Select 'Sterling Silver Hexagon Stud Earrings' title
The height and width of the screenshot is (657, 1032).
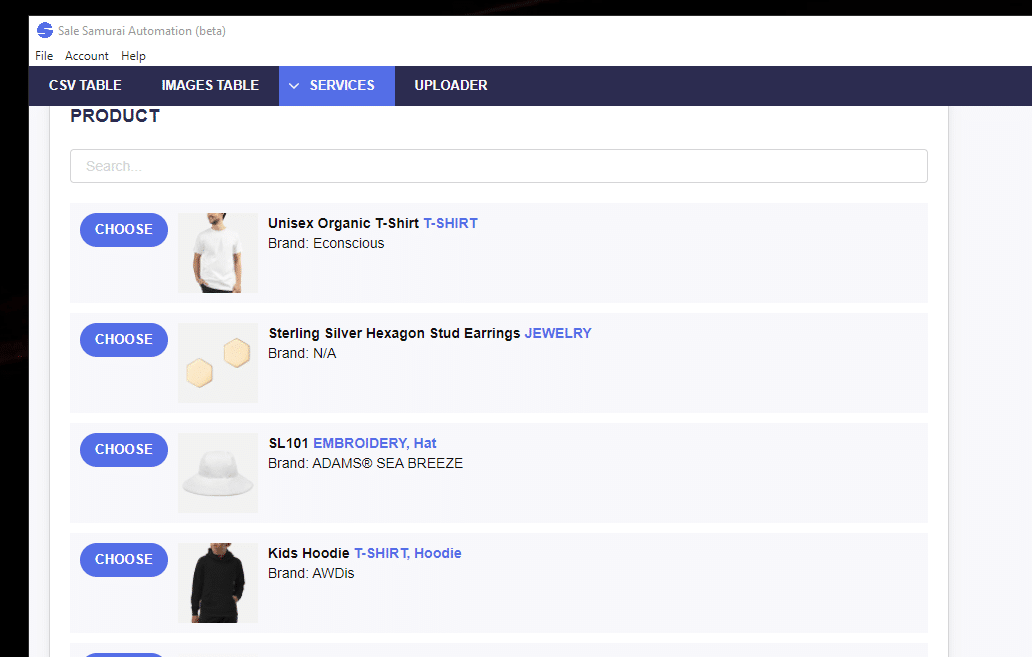[394, 333]
